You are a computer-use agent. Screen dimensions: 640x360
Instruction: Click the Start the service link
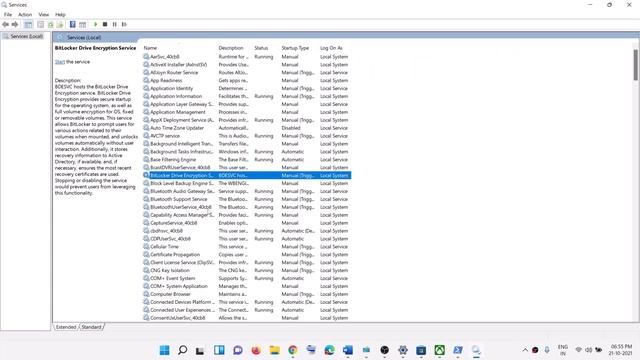pyautogui.click(x=60, y=62)
